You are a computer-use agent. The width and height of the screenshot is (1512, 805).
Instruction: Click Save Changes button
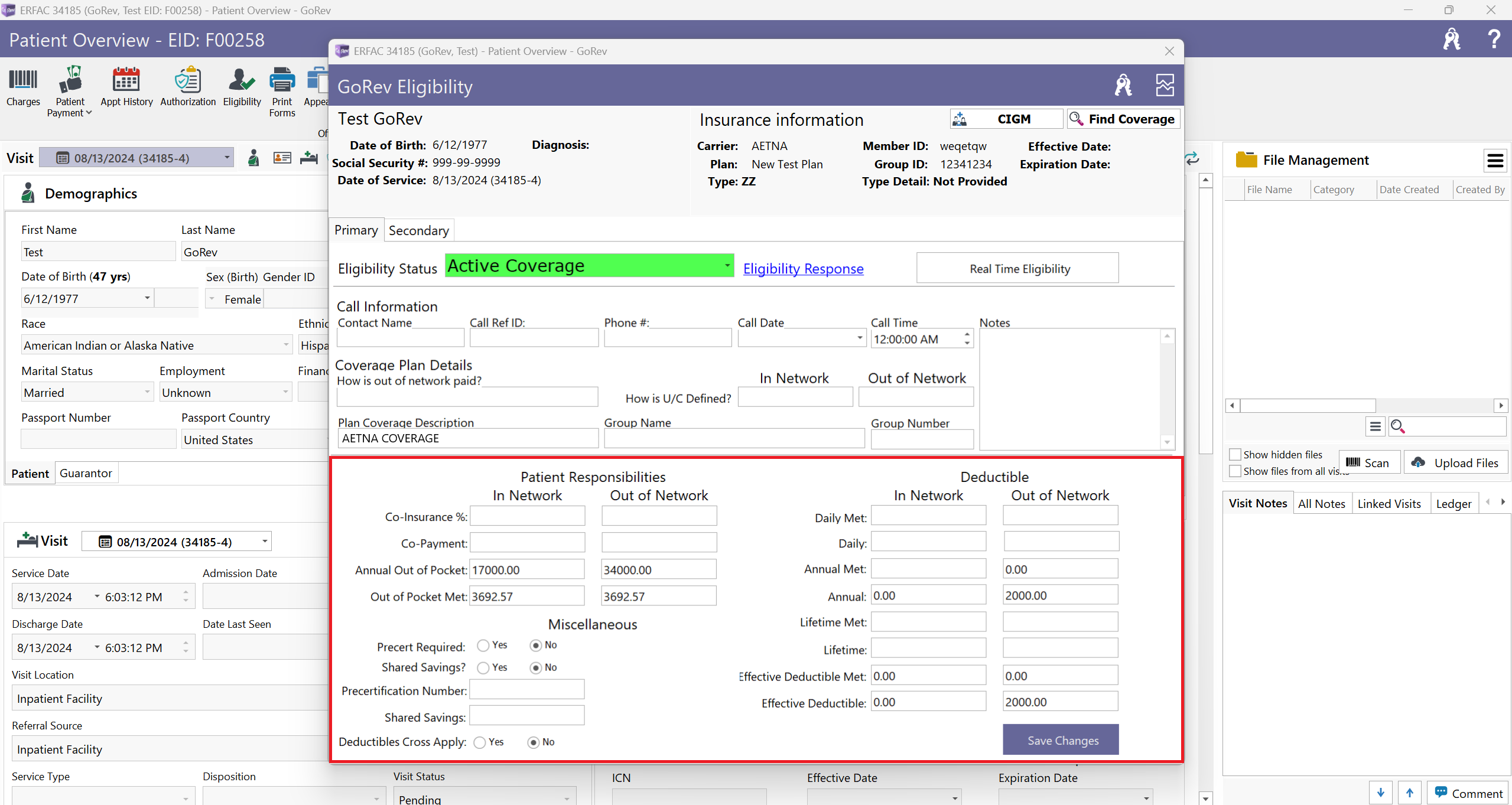pos(1063,740)
